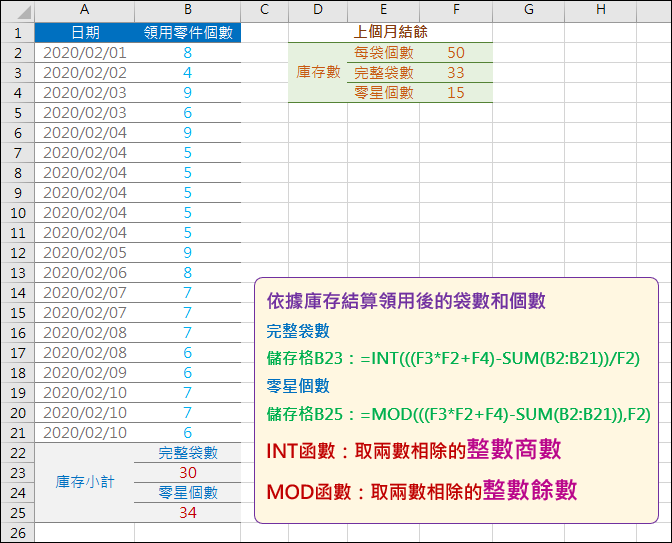Screen dimensions: 672x543
Task: Click the blue 零星個數 heading in note box
Action: point(298,386)
